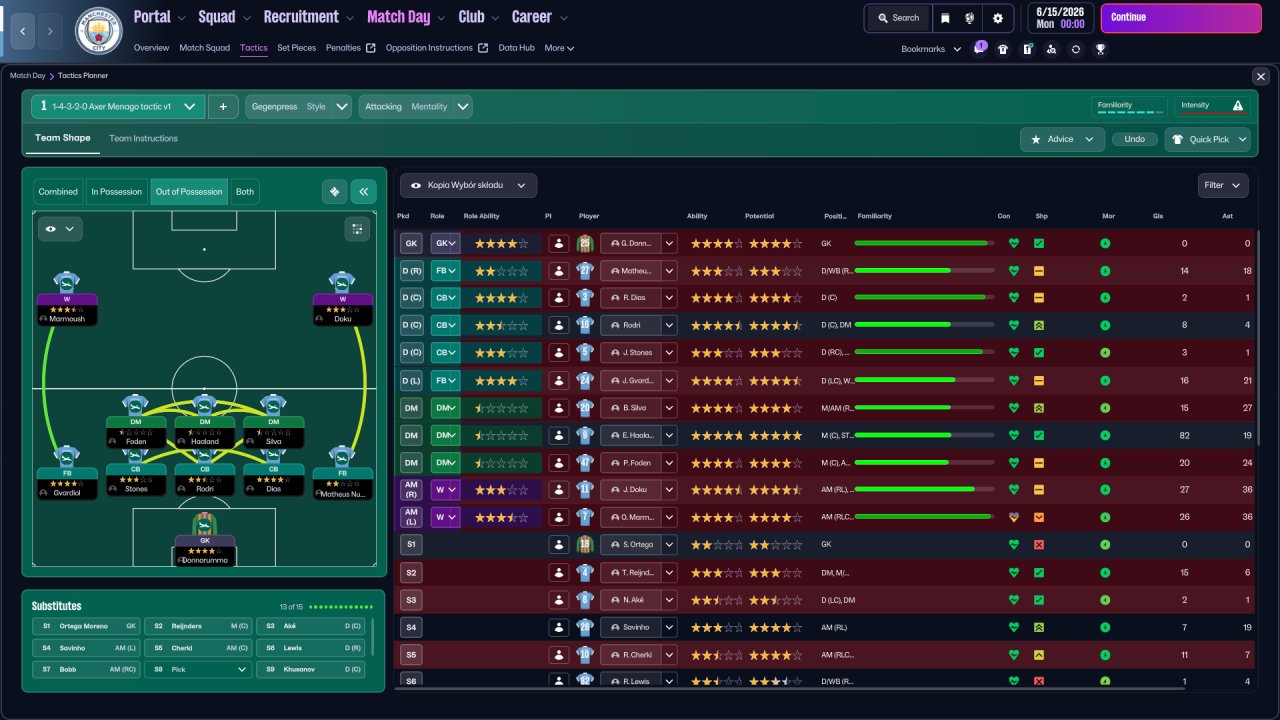This screenshot has height=720, width=1280.
Task: Open the Squad menu
Action: (x=224, y=17)
